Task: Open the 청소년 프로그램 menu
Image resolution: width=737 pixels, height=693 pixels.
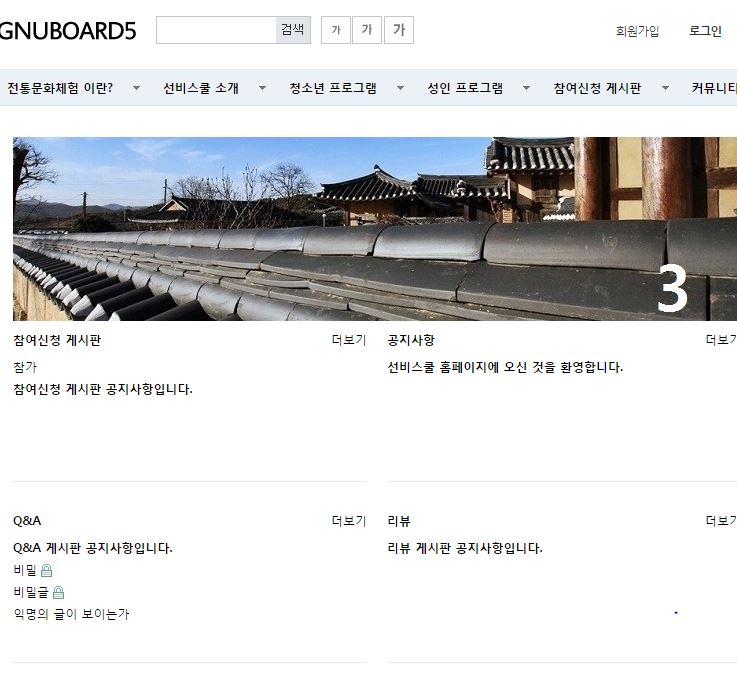Action: pyautogui.click(x=333, y=88)
